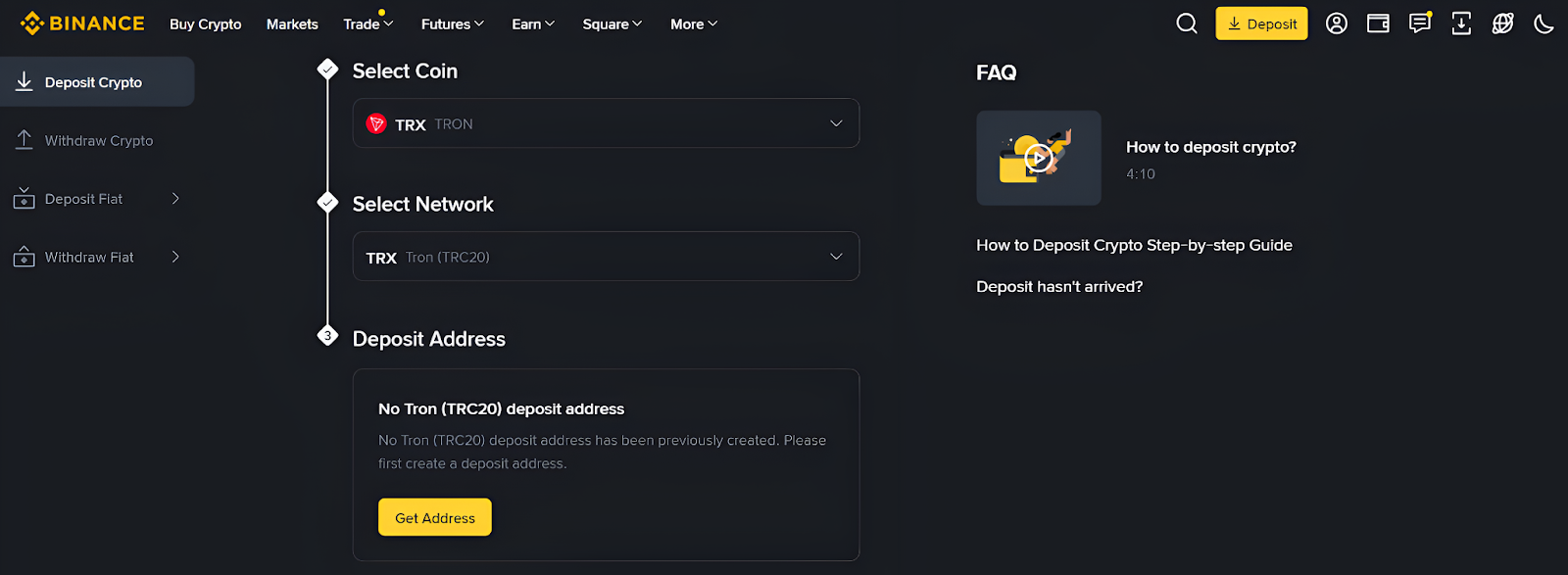Open the Deposit hasn't arrived link
Image resolution: width=1568 pixels, height=575 pixels.
pyautogui.click(x=1058, y=286)
